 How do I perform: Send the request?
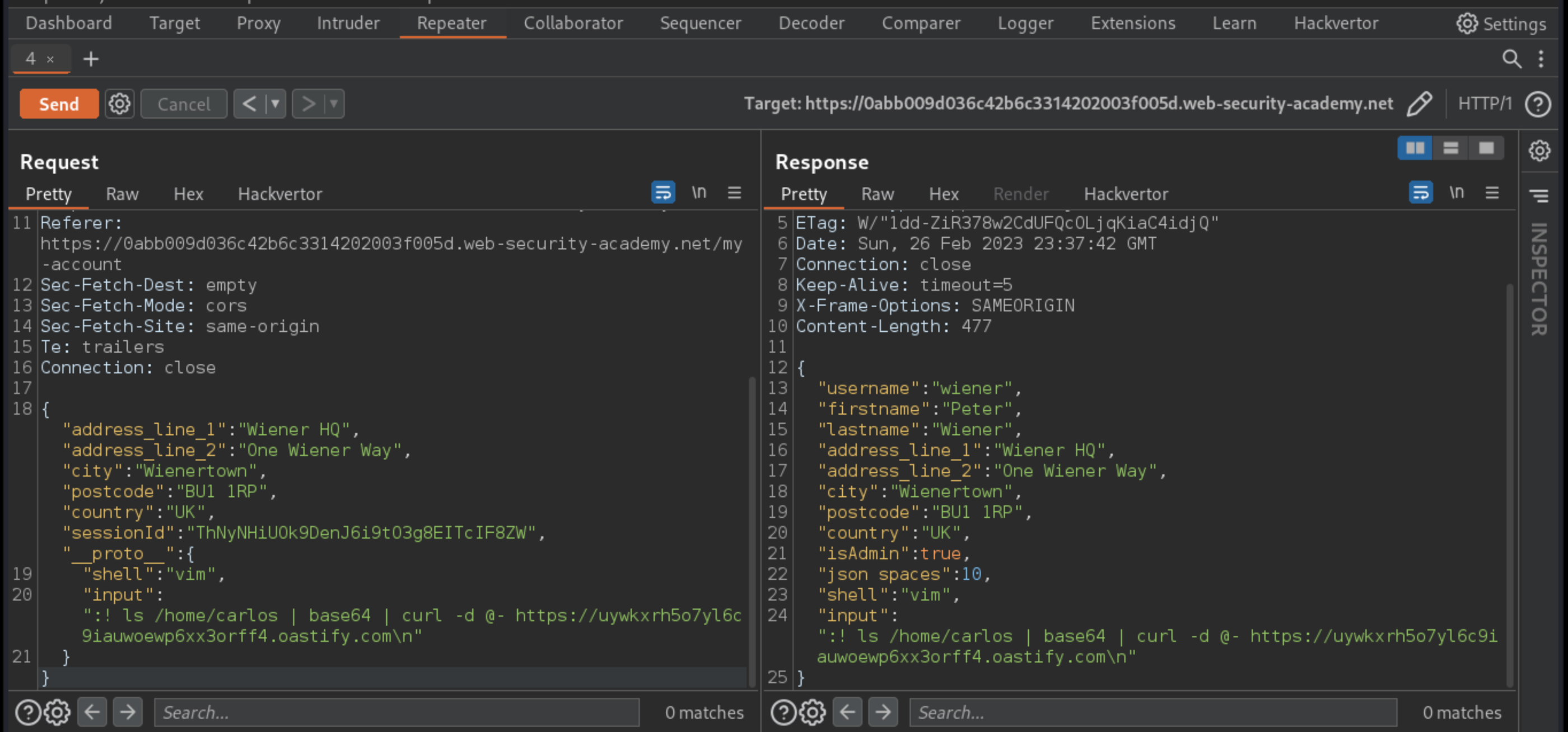coord(59,104)
